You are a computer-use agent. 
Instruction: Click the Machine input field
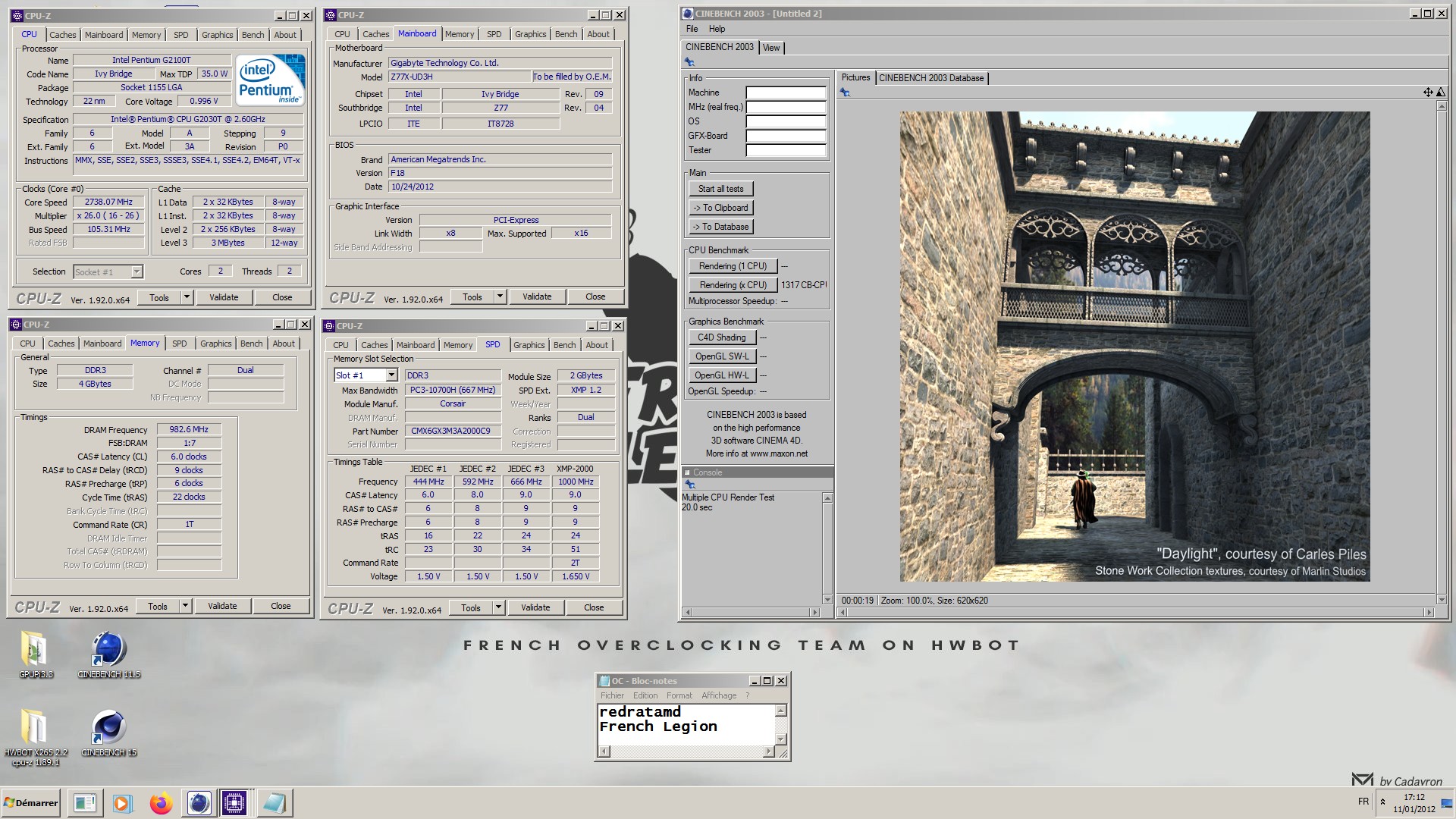pos(786,93)
